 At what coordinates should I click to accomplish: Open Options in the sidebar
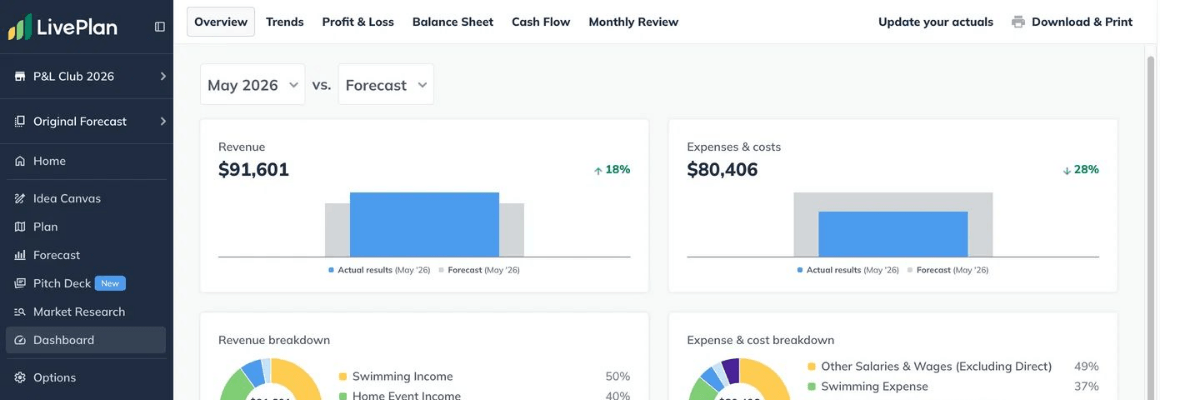(x=86, y=377)
